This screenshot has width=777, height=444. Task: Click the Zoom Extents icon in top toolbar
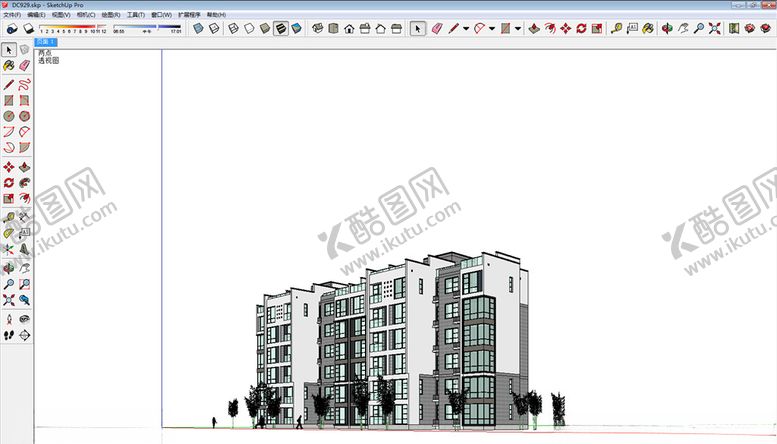[x=714, y=29]
